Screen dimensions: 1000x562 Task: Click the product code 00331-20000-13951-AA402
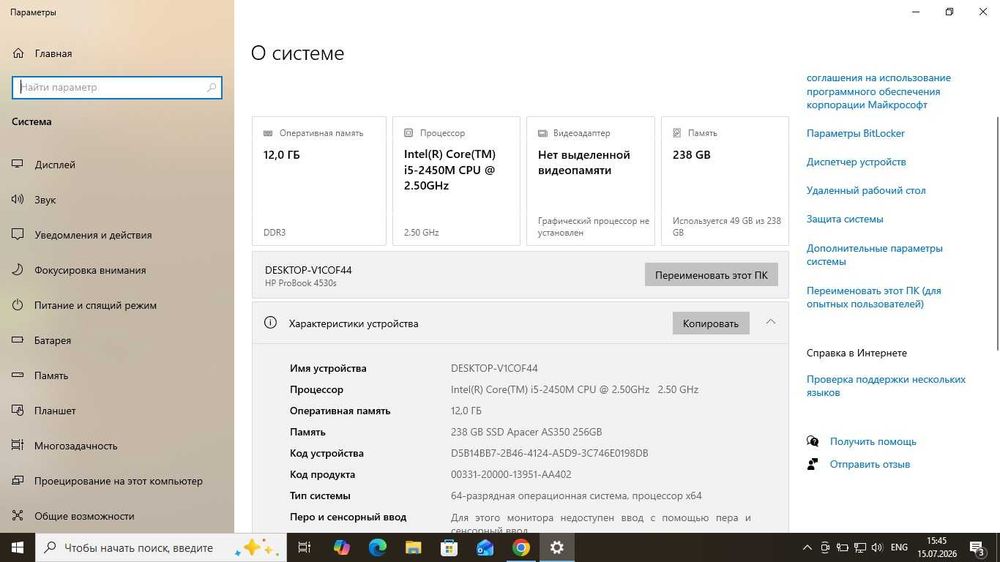pyautogui.click(x=511, y=474)
